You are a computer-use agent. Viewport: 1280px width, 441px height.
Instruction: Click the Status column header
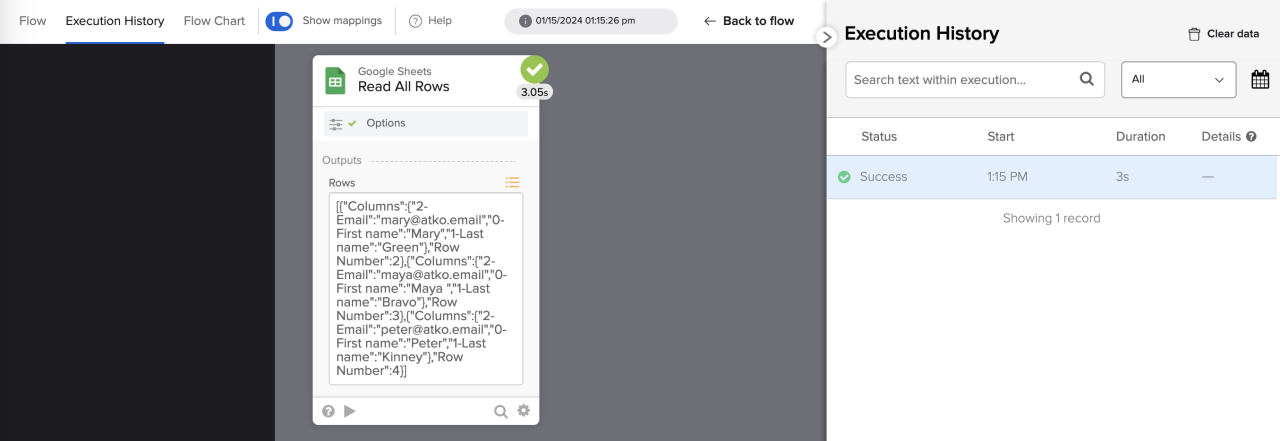[879, 137]
